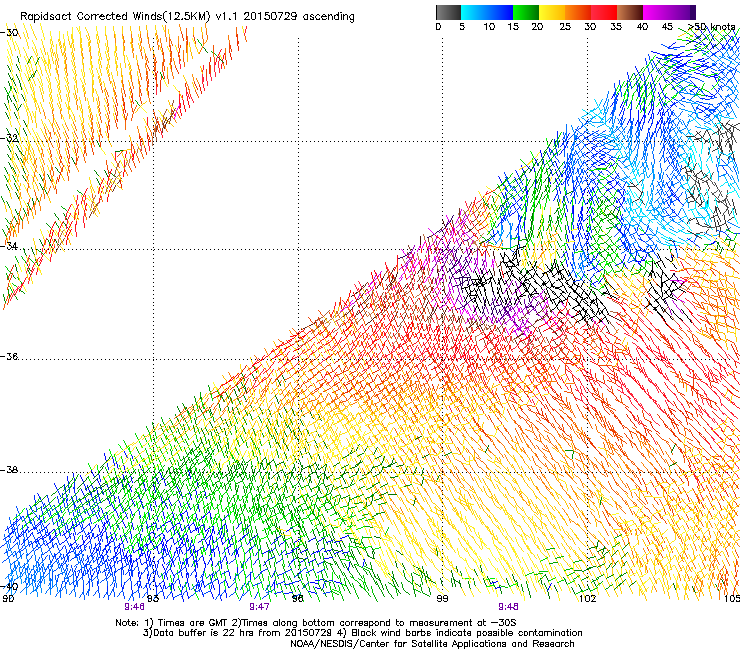740x650 pixels.
Task: Click the '-38' latitude label
Action: coord(9,470)
